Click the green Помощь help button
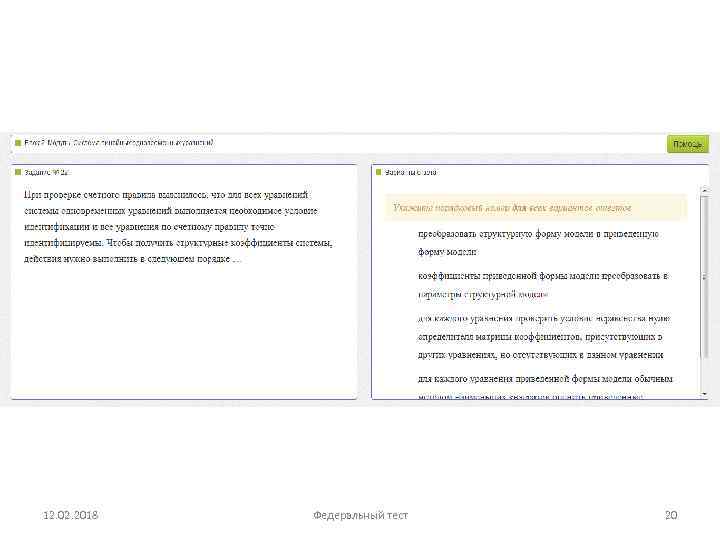Viewport: 720px width, 540px height. coord(687,144)
